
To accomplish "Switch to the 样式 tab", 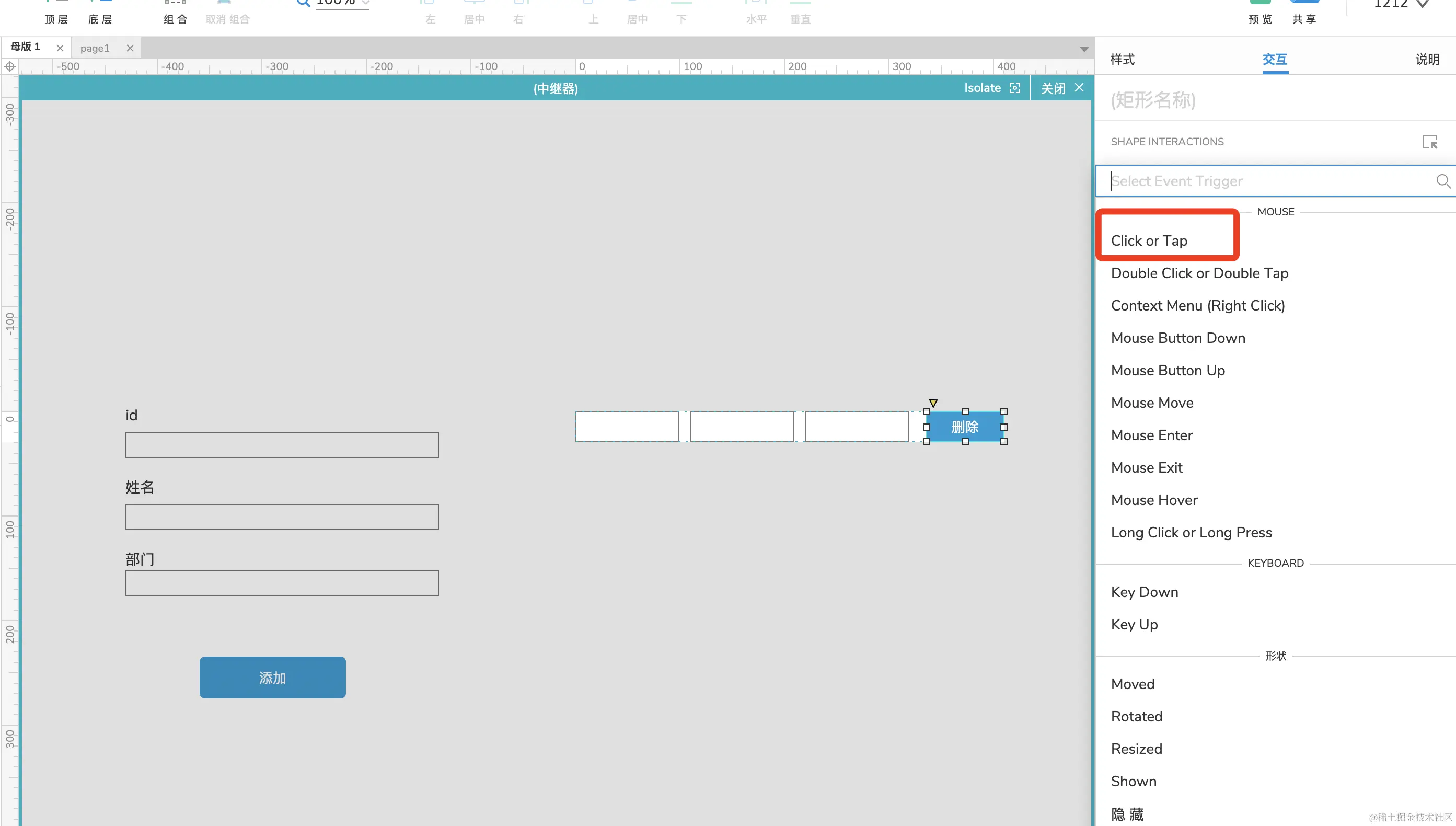I will 1122,59.
